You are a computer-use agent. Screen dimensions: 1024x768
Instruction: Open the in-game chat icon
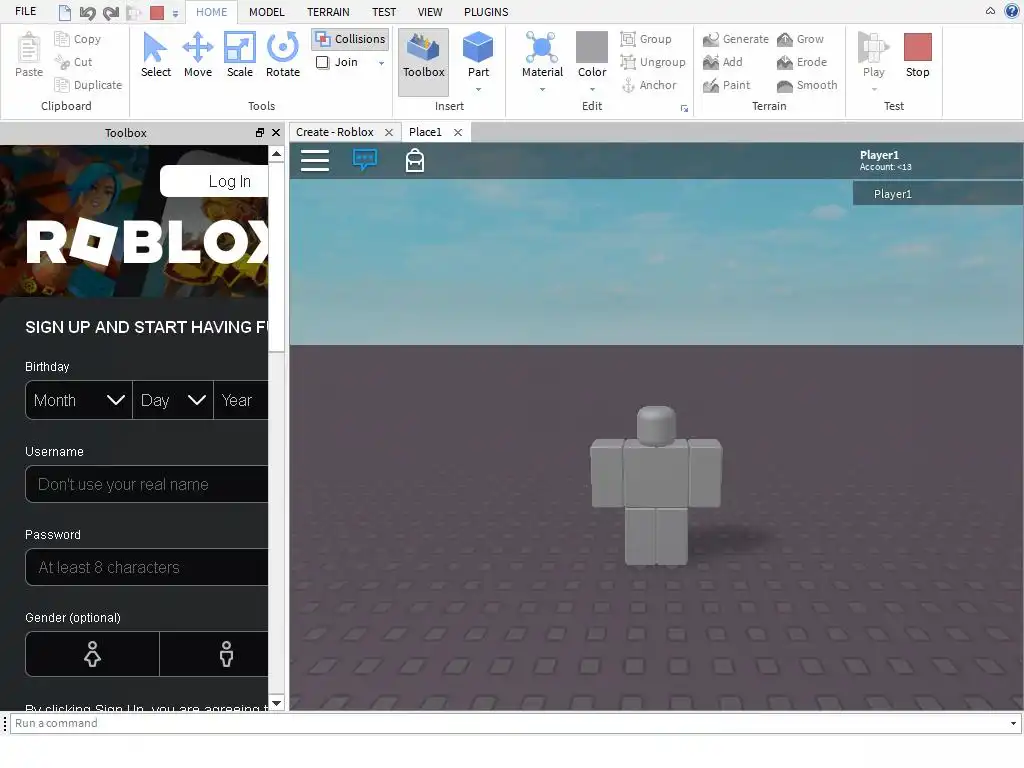point(365,160)
